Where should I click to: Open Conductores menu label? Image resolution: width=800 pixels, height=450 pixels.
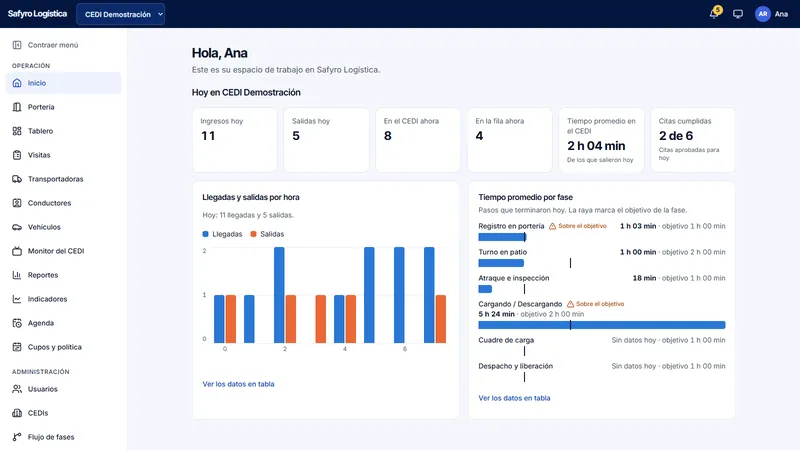pyautogui.click(x=49, y=203)
